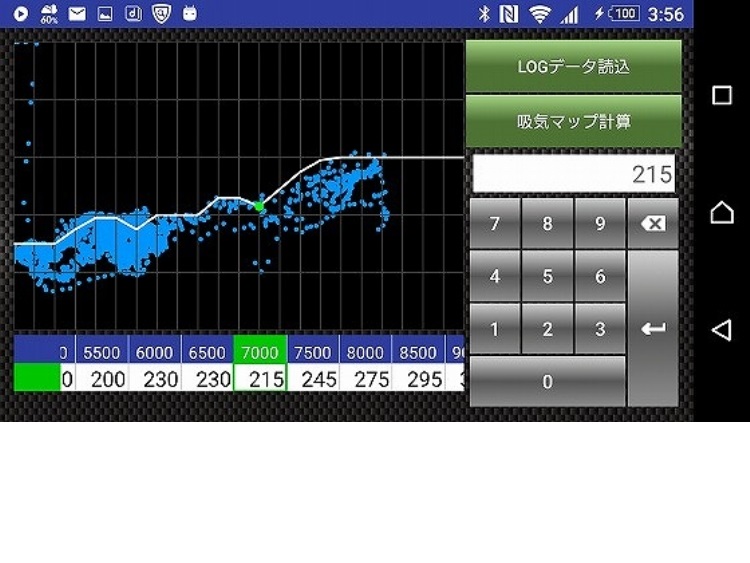
Task: Select the 230 cell under 6500
Action: coord(207,379)
